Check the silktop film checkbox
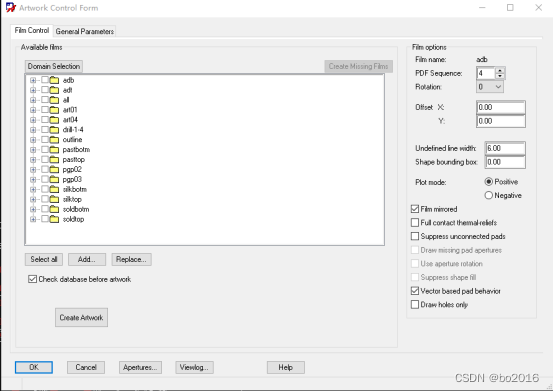This screenshot has width=554, height=392. 45,199
